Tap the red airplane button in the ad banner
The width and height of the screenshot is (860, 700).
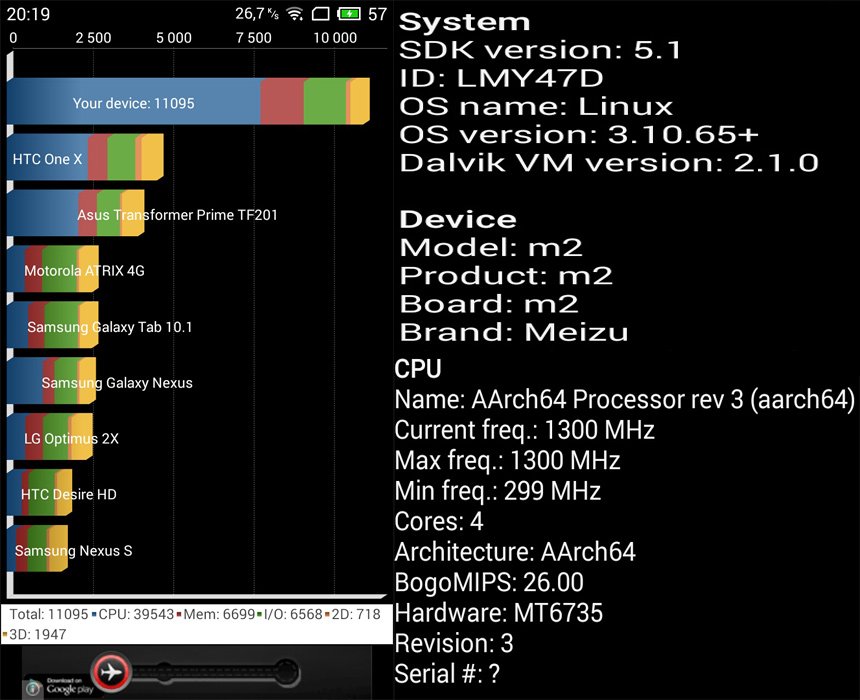coord(111,671)
